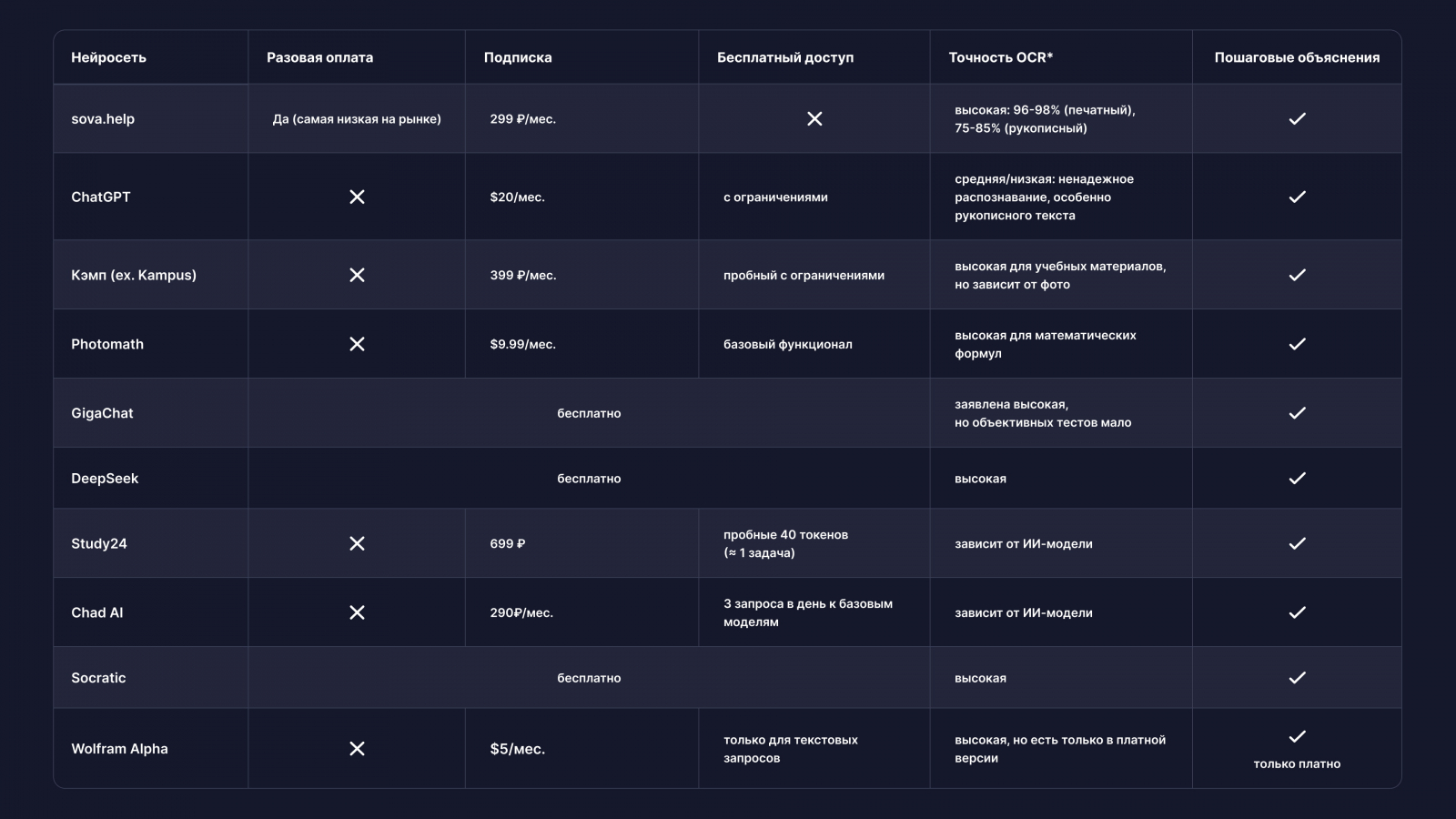1456x819 pixels.
Task: Click the X icon in Wolfram Alpha row
Action: pos(357,749)
